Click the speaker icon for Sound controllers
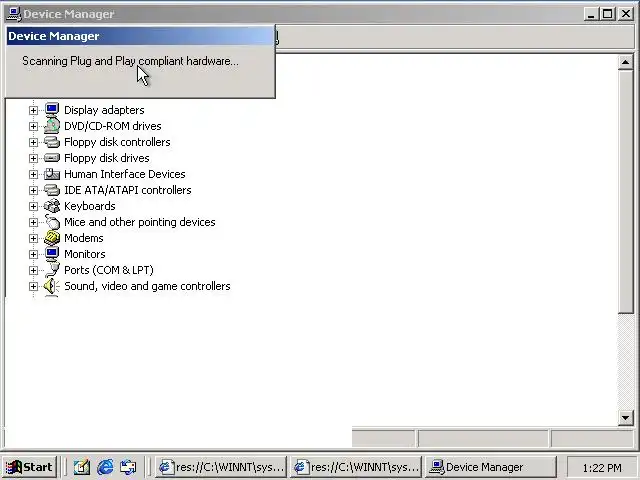Image resolution: width=640 pixels, height=480 pixels. [52, 286]
